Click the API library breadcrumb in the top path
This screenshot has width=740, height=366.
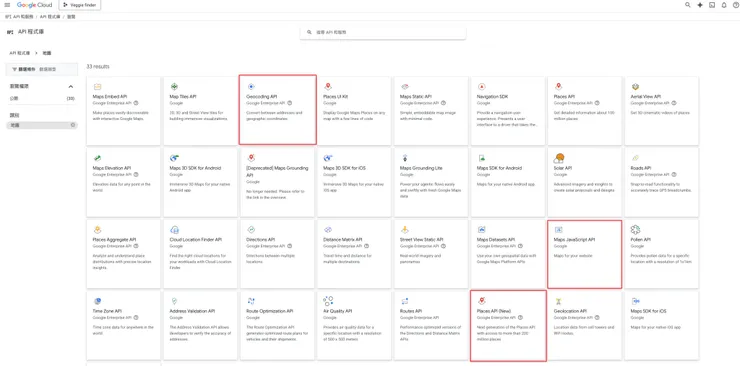pos(50,17)
